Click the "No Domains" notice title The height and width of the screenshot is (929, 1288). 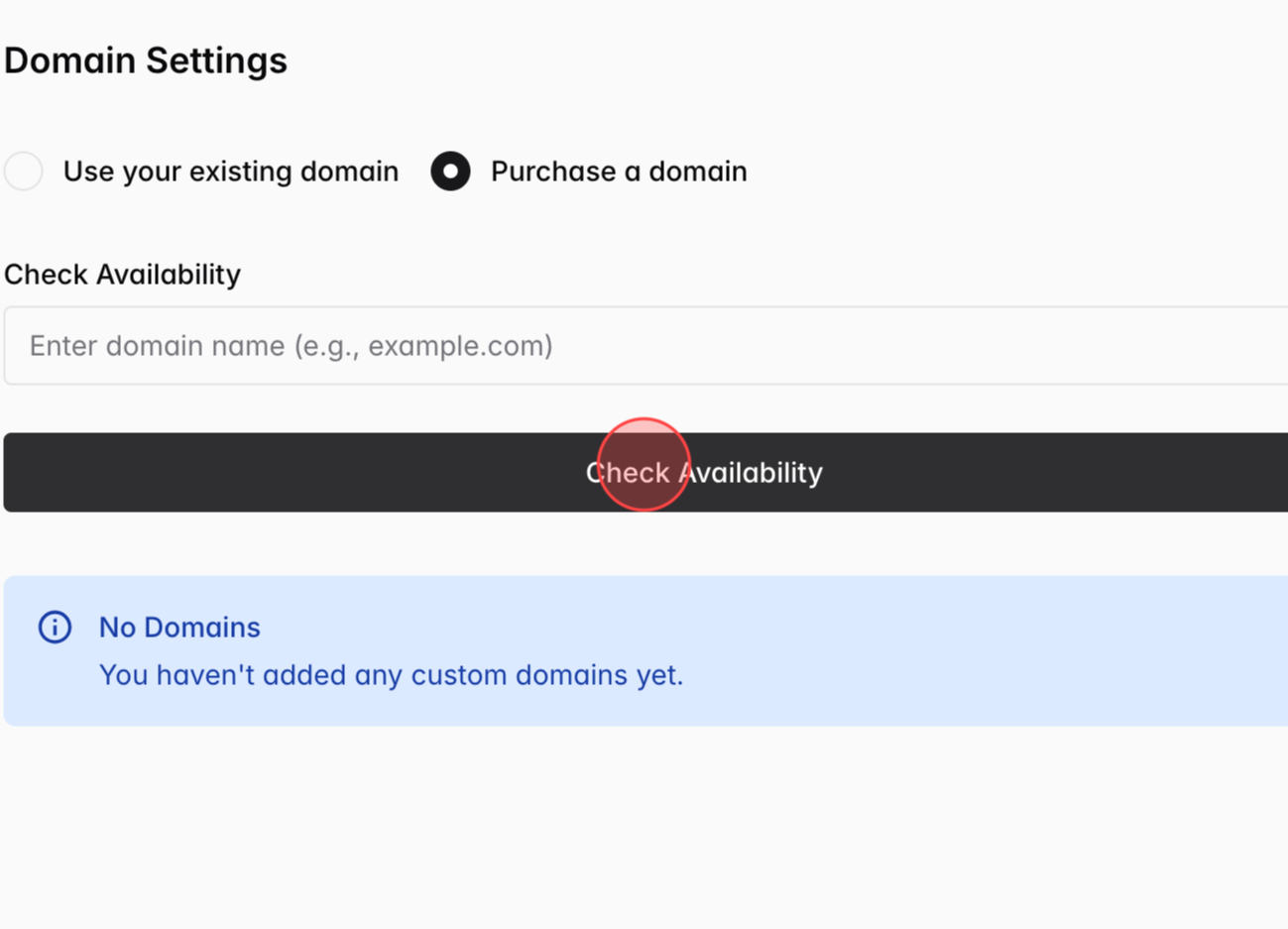[179, 628]
